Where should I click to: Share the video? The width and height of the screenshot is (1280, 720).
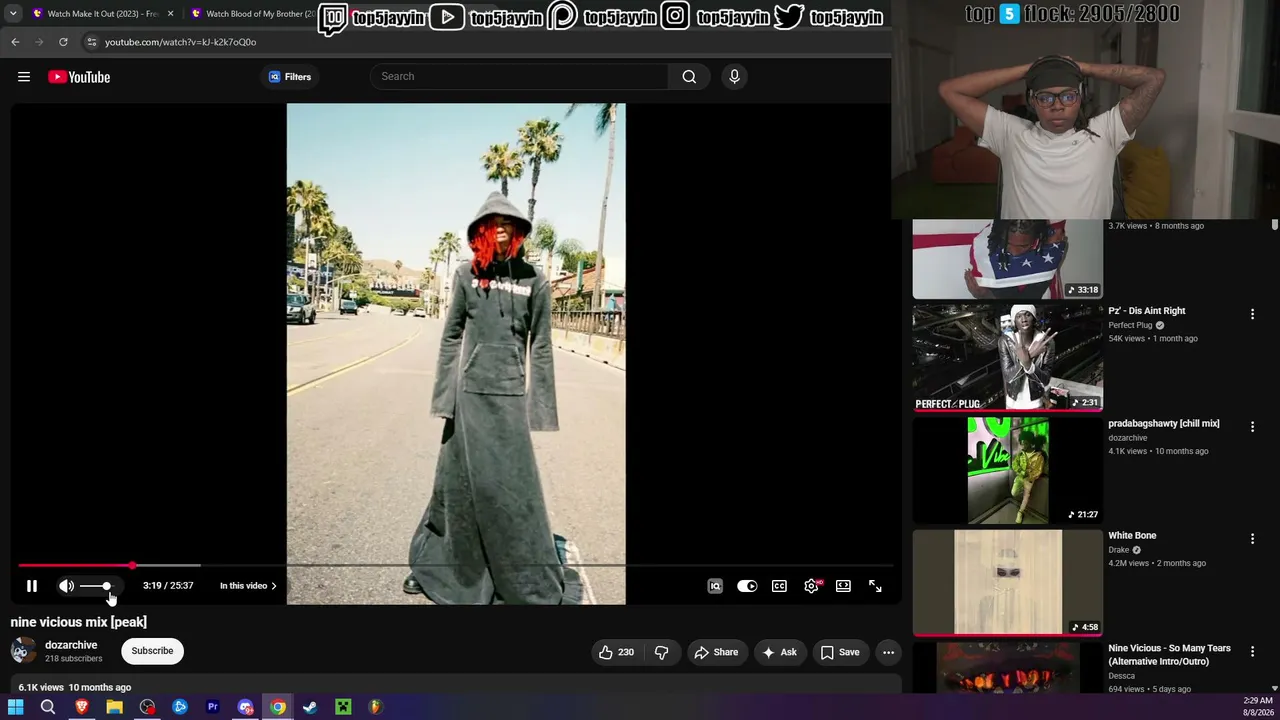716,653
